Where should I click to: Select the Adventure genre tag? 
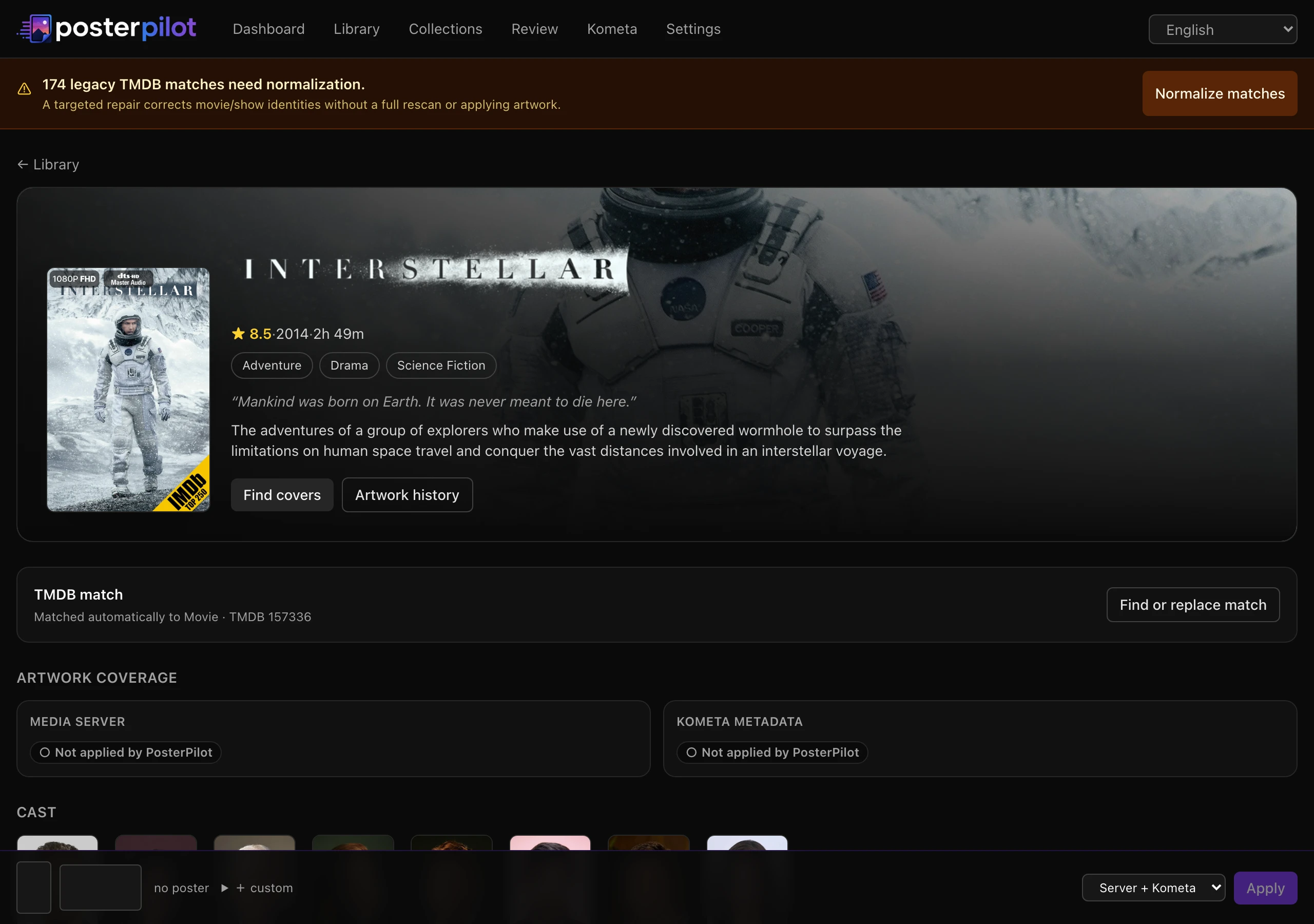click(272, 365)
